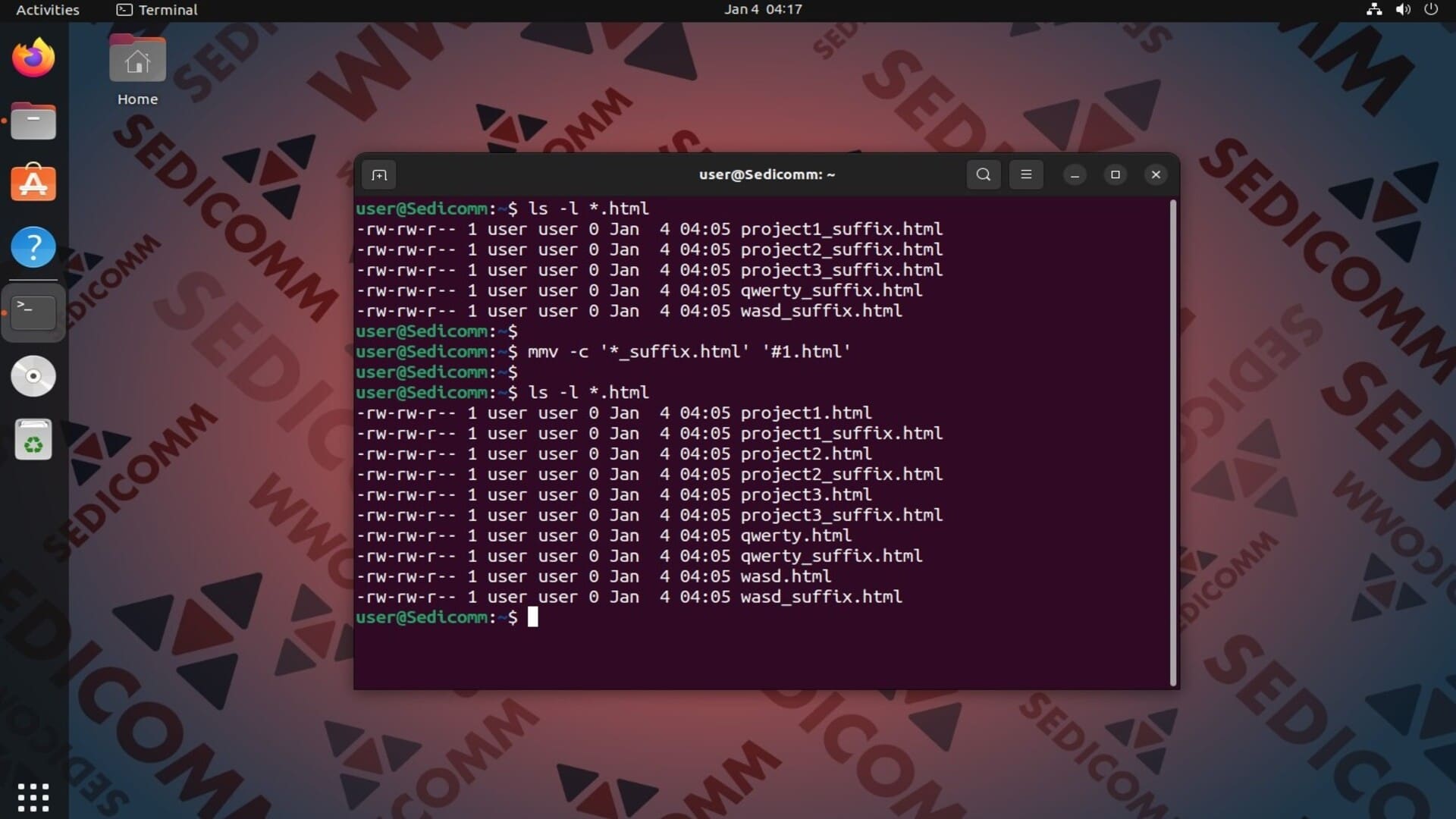Viewport: 1456px width, 819px height.
Task: Open the clock calendar panel
Action: [x=762, y=10]
